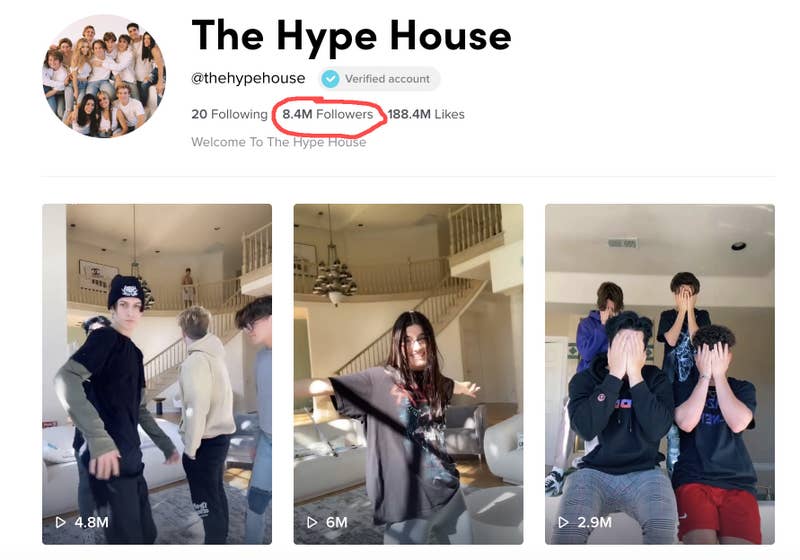Screen dimensions: 800x560
Task: Open the middle video of girl dancing
Action: pyautogui.click(x=408, y=374)
